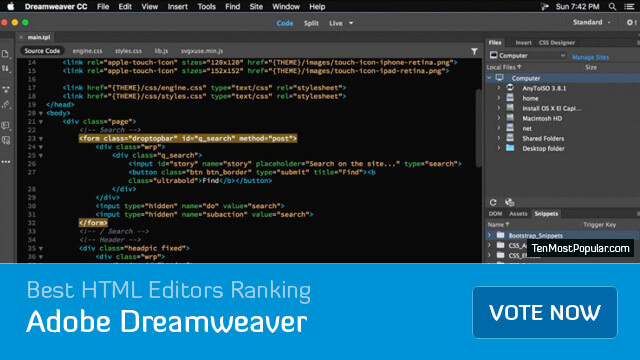Viewport: 640px width, 360px height.
Task: Click the Macintosh HD drive icon
Action: 510,118
